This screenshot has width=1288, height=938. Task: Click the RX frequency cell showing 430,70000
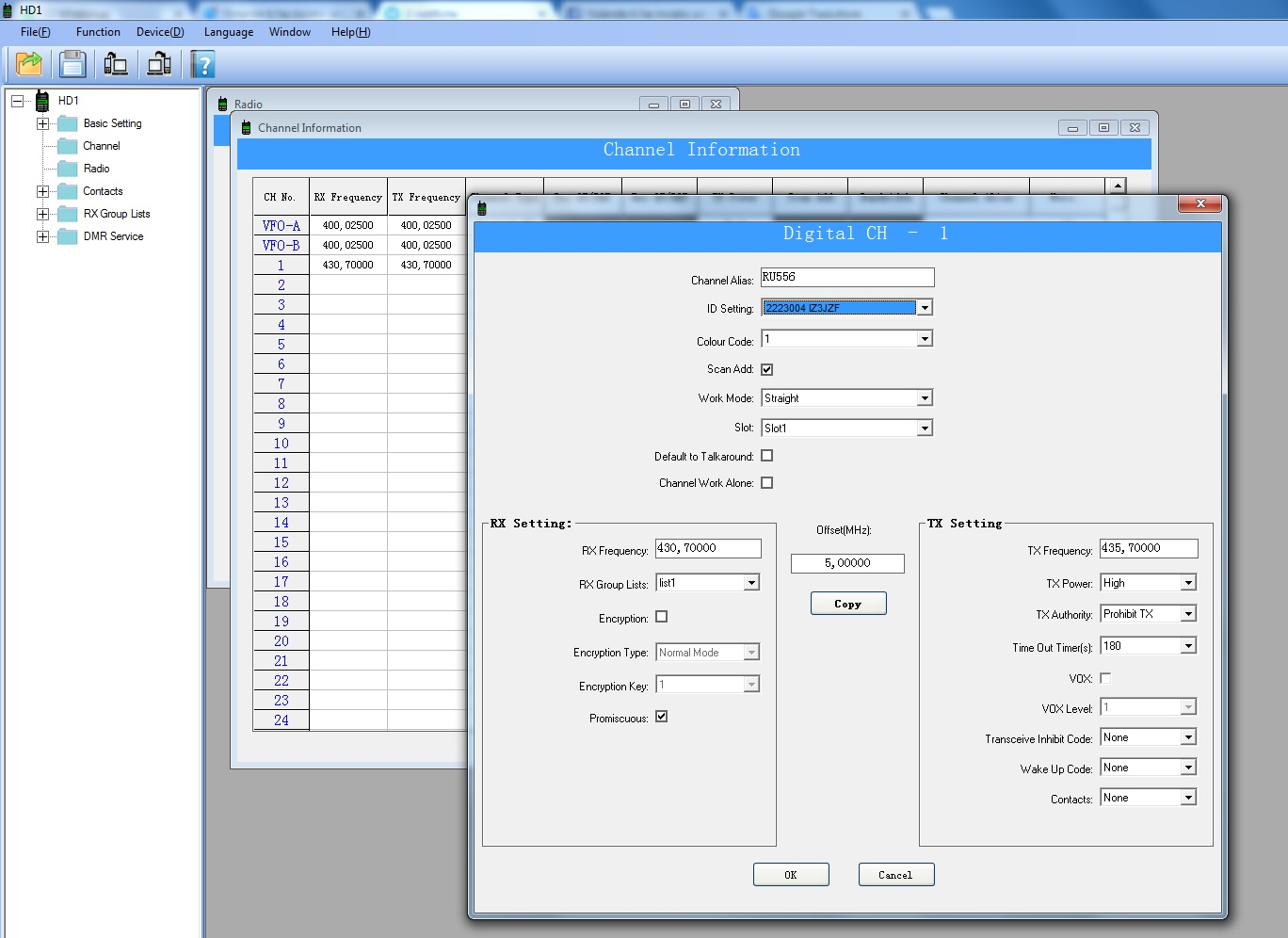click(348, 266)
